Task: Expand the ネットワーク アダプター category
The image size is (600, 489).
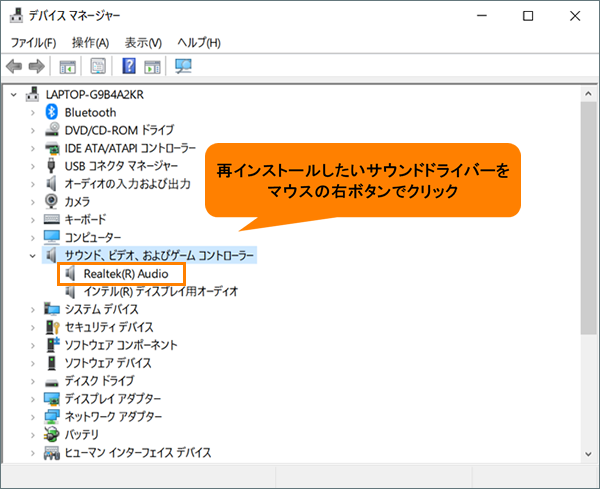Action: point(33,417)
